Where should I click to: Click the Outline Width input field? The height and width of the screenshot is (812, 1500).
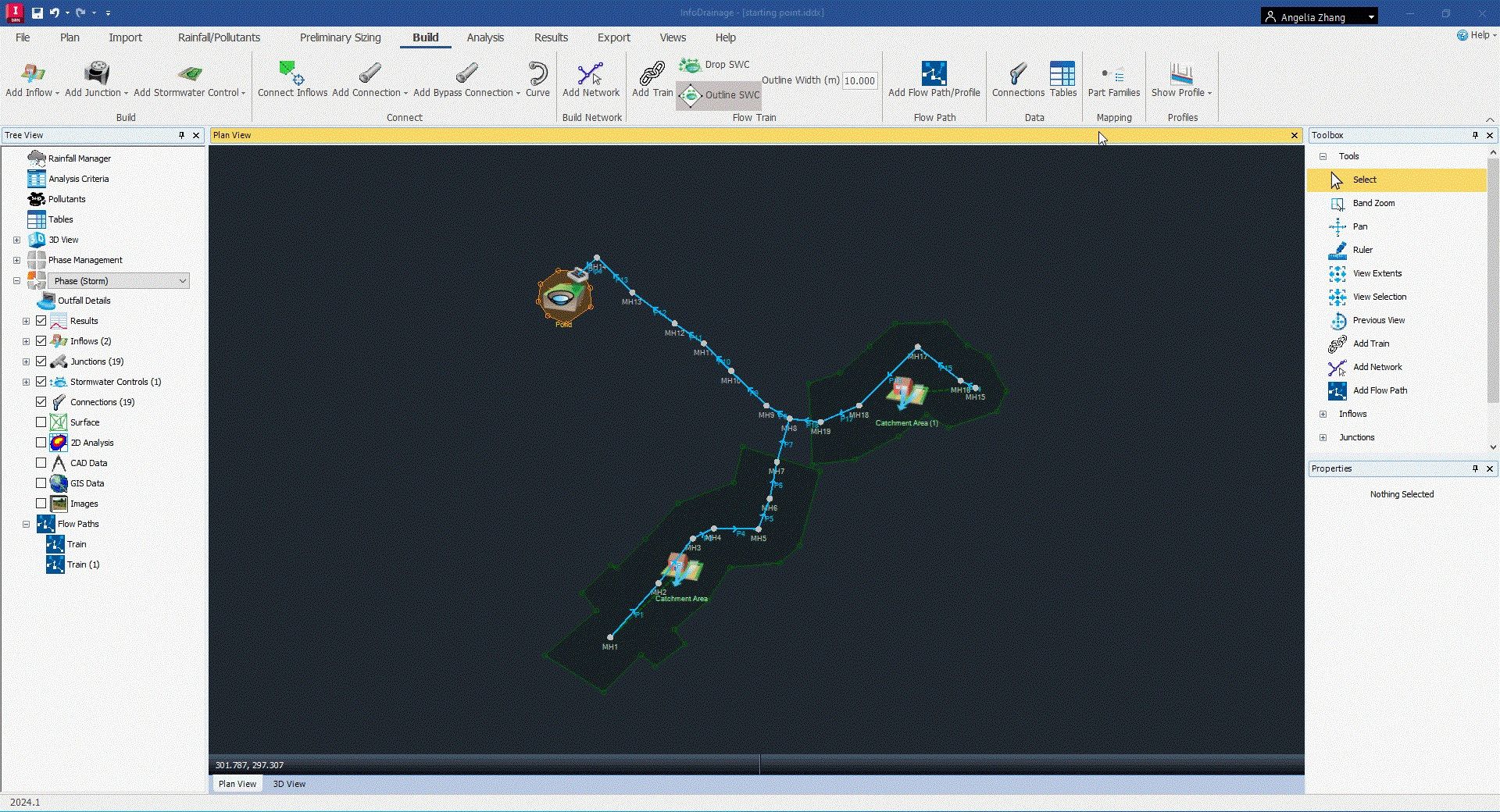(859, 80)
